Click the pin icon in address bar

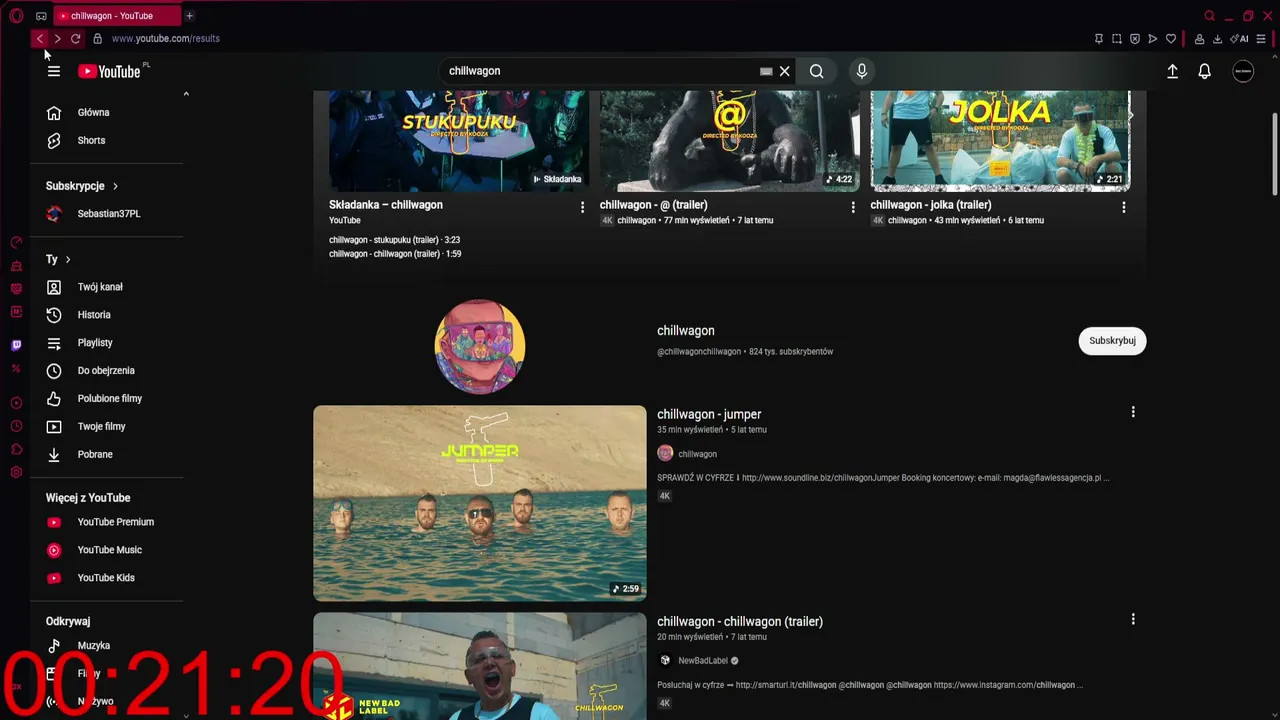pyautogui.click(x=1099, y=39)
